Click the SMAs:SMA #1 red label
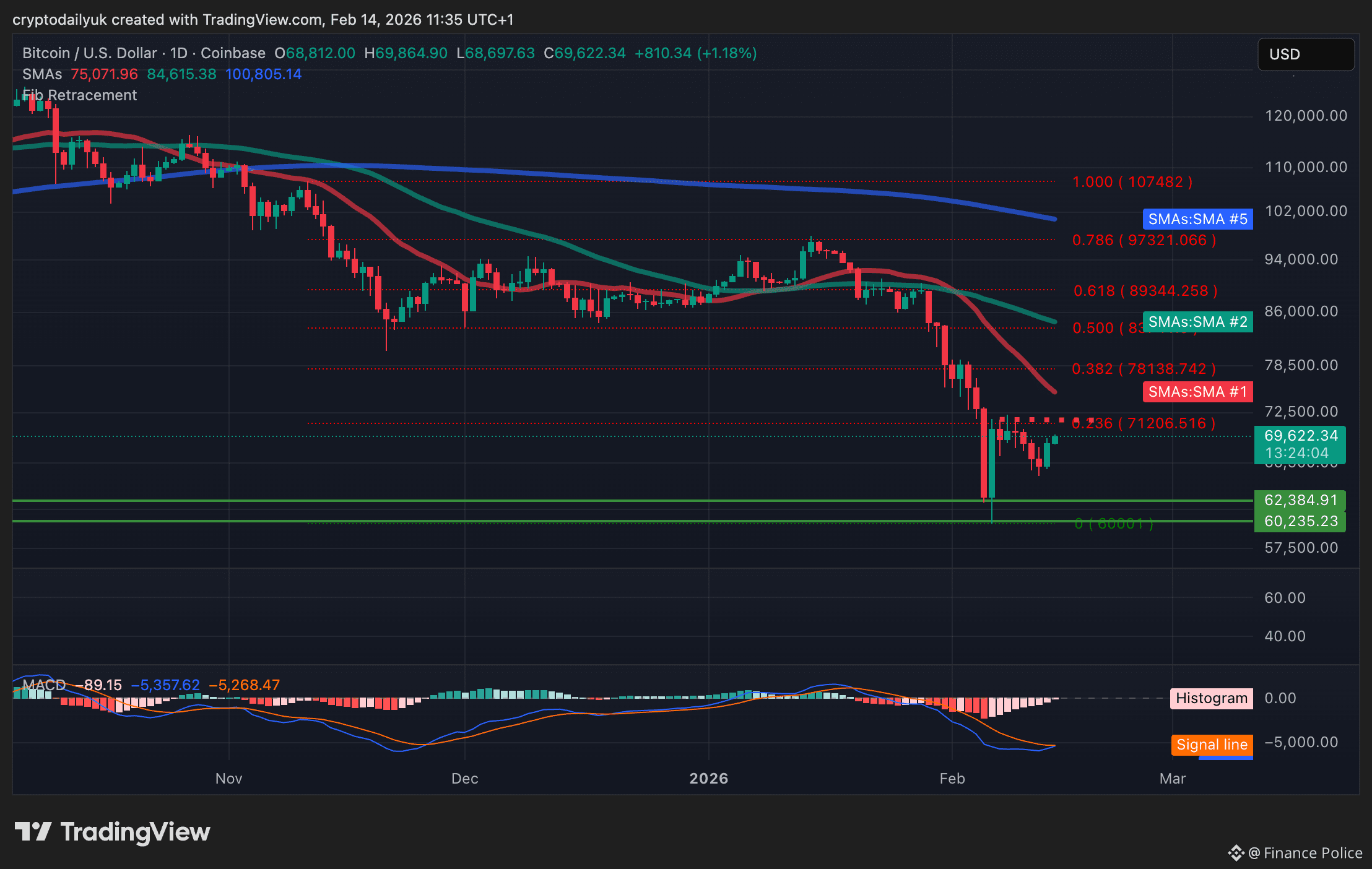The height and width of the screenshot is (869, 1372). (1197, 392)
